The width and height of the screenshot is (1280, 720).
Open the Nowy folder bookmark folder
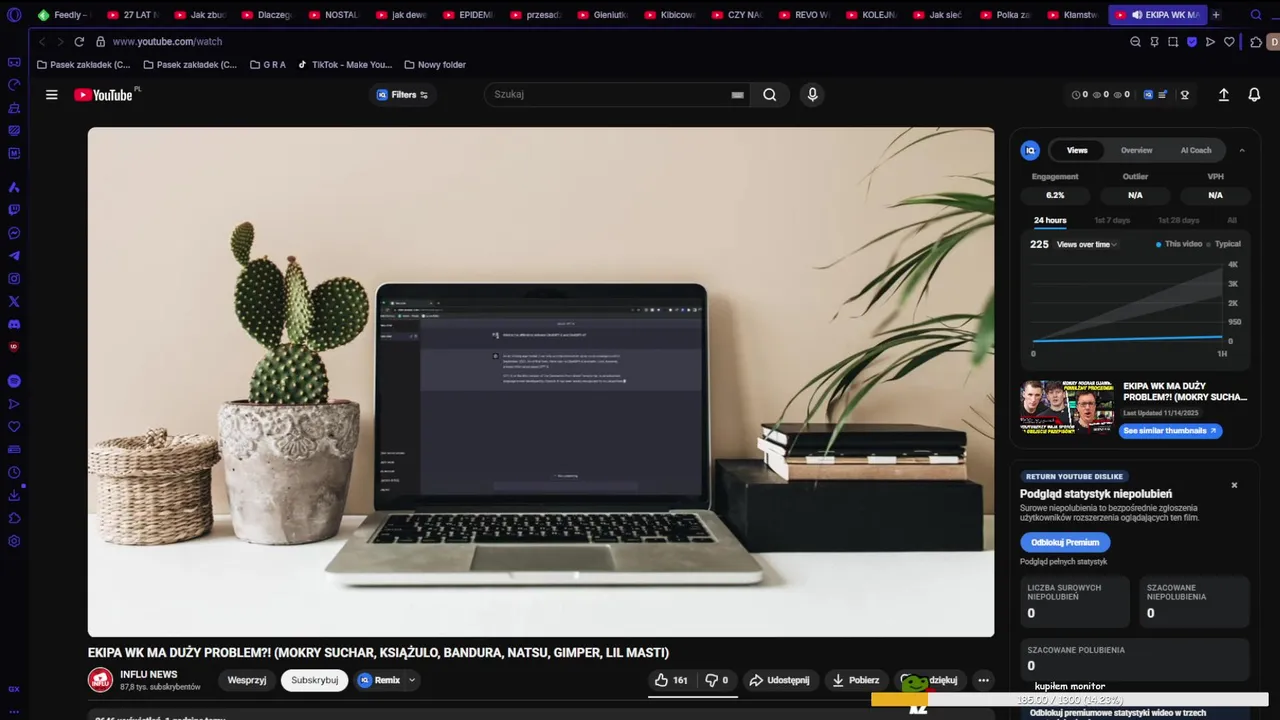[435, 65]
